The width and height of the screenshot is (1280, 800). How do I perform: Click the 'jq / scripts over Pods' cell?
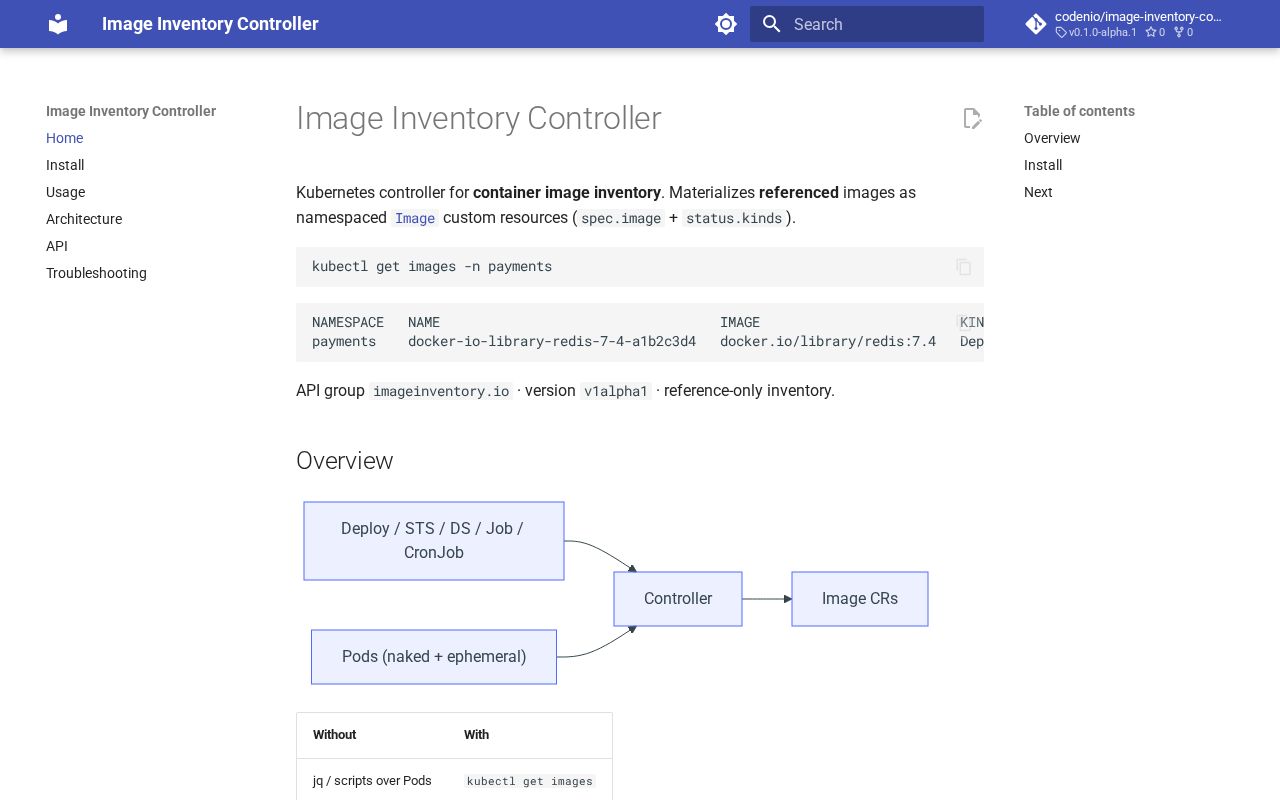click(x=372, y=781)
